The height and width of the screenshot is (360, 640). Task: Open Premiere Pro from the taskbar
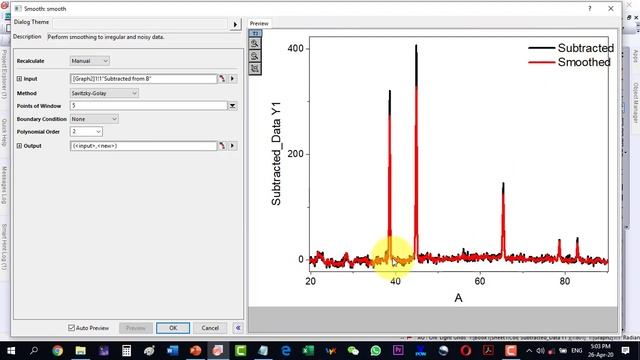(x=398, y=351)
